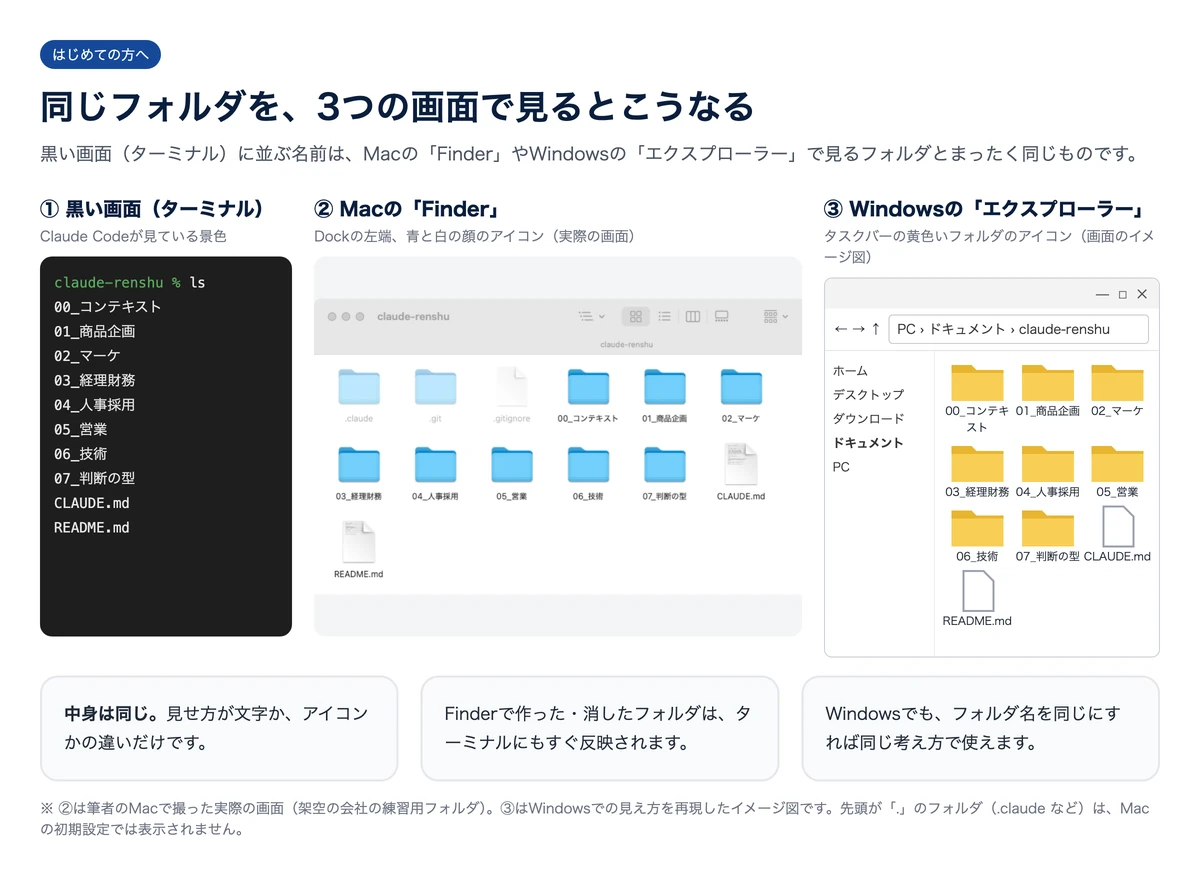The height and width of the screenshot is (876, 1200).
Task: Select CLAUDE.md file in Windows Explorer
Action: (1117, 535)
